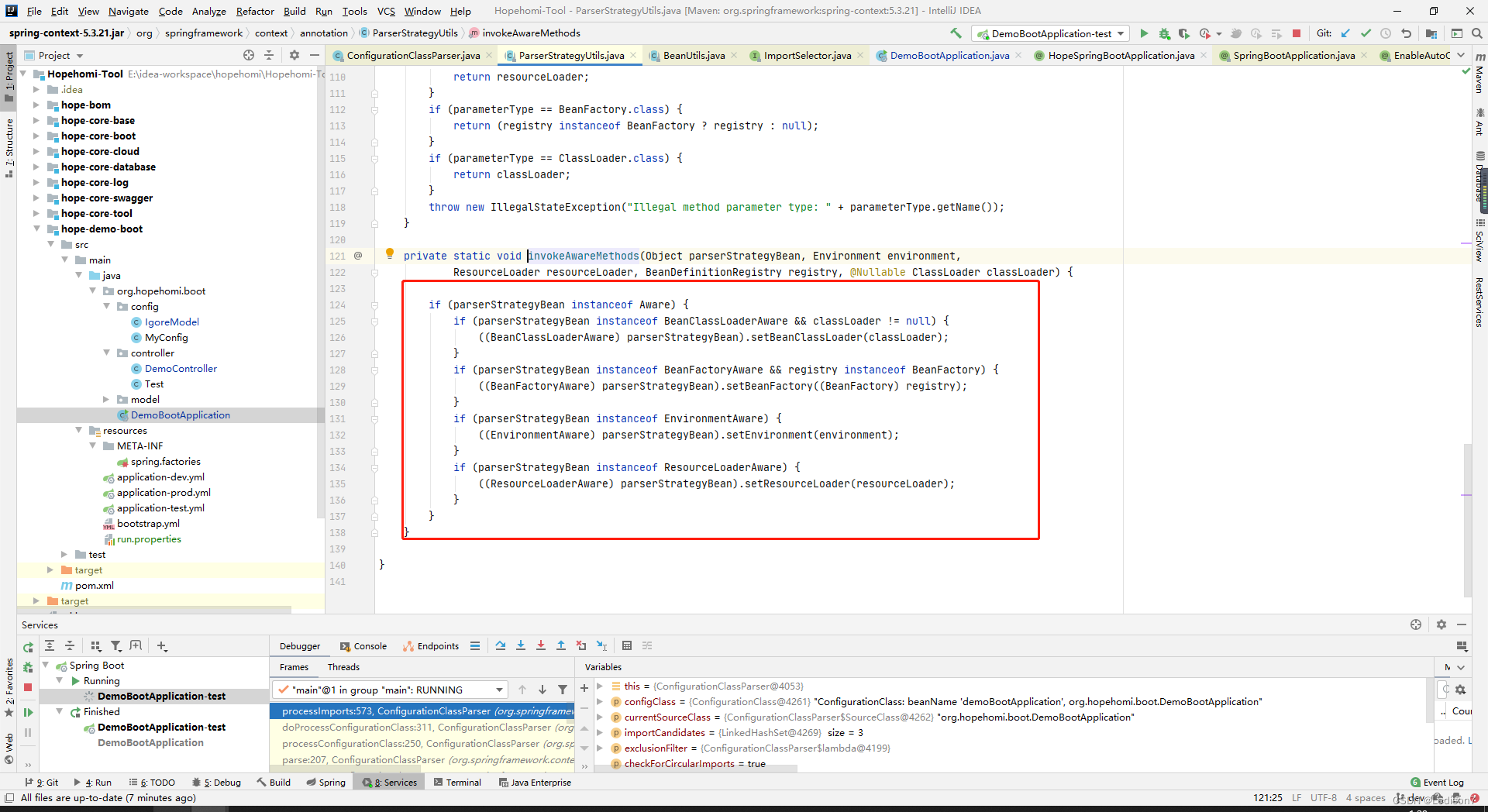Screen dimensions: 1488x812
Task: Stop the running application with the red square
Action: tap(1297, 33)
